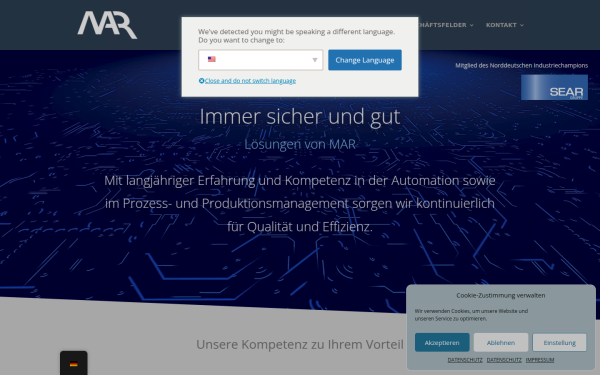The width and height of the screenshot is (600, 375).
Task: Click the line starting 'Mit langjähriger Erfahrung'
Action: [300, 180]
